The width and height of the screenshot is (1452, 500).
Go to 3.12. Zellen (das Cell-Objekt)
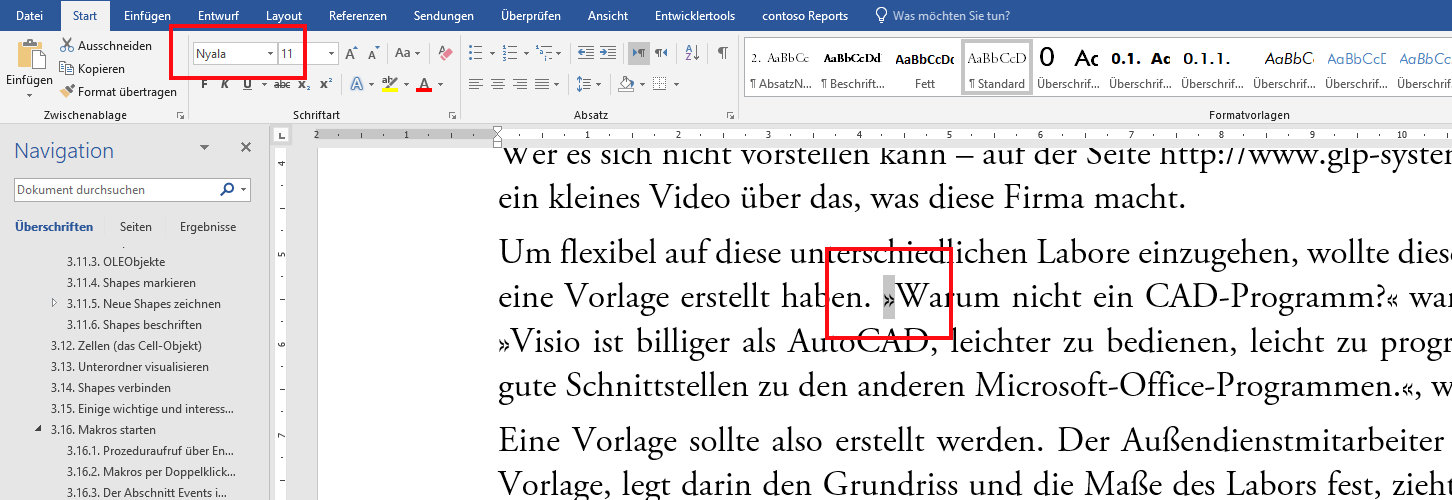point(126,345)
